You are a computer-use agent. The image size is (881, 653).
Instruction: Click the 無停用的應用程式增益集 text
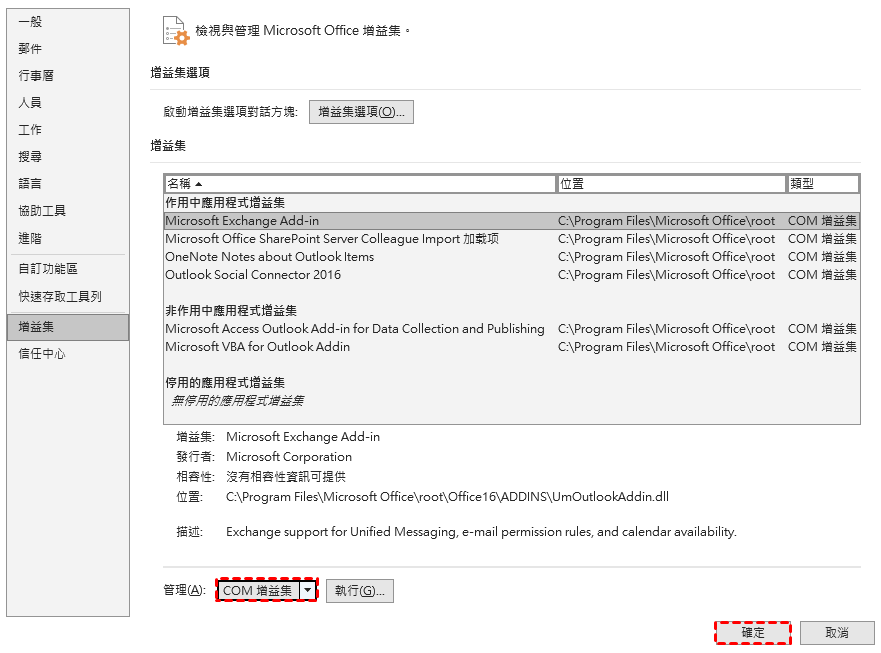(x=238, y=401)
